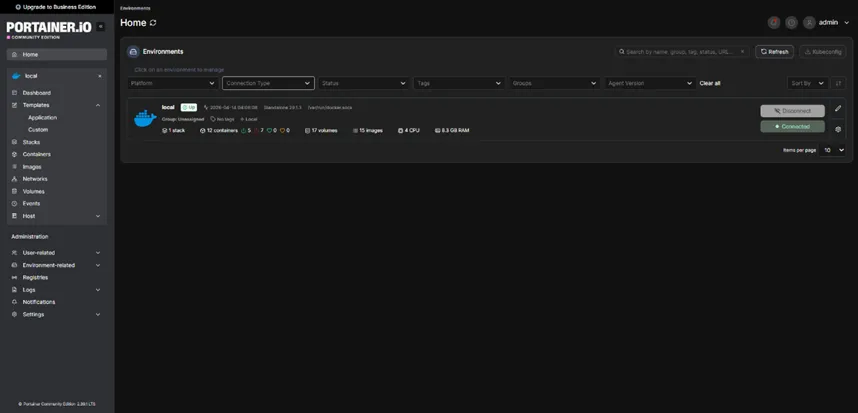858x413 pixels.
Task: Click the pencil edit icon for local environment
Action: point(838,108)
